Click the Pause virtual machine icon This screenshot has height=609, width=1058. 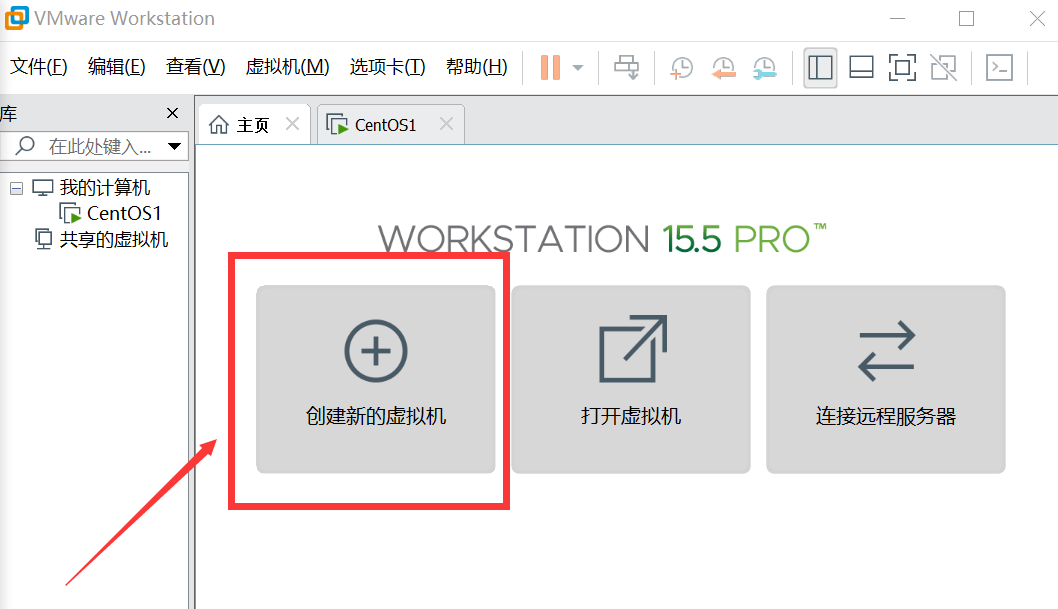pos(550,67)
